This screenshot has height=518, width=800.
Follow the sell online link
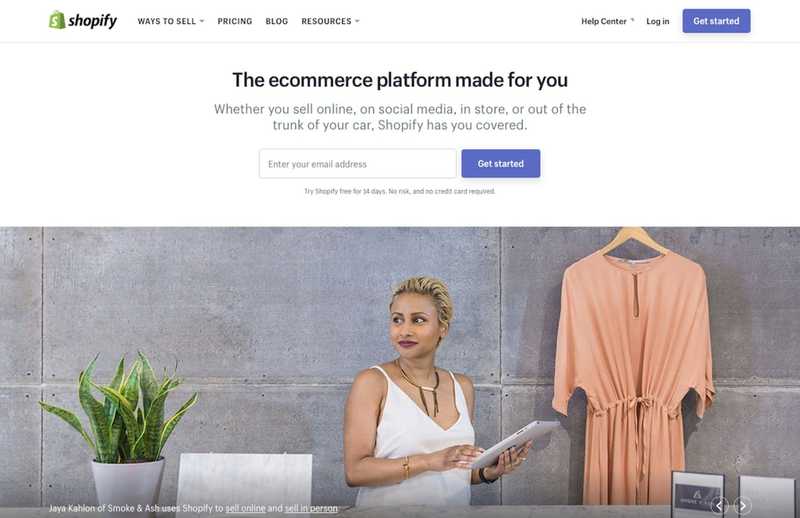tap(245, 508)
